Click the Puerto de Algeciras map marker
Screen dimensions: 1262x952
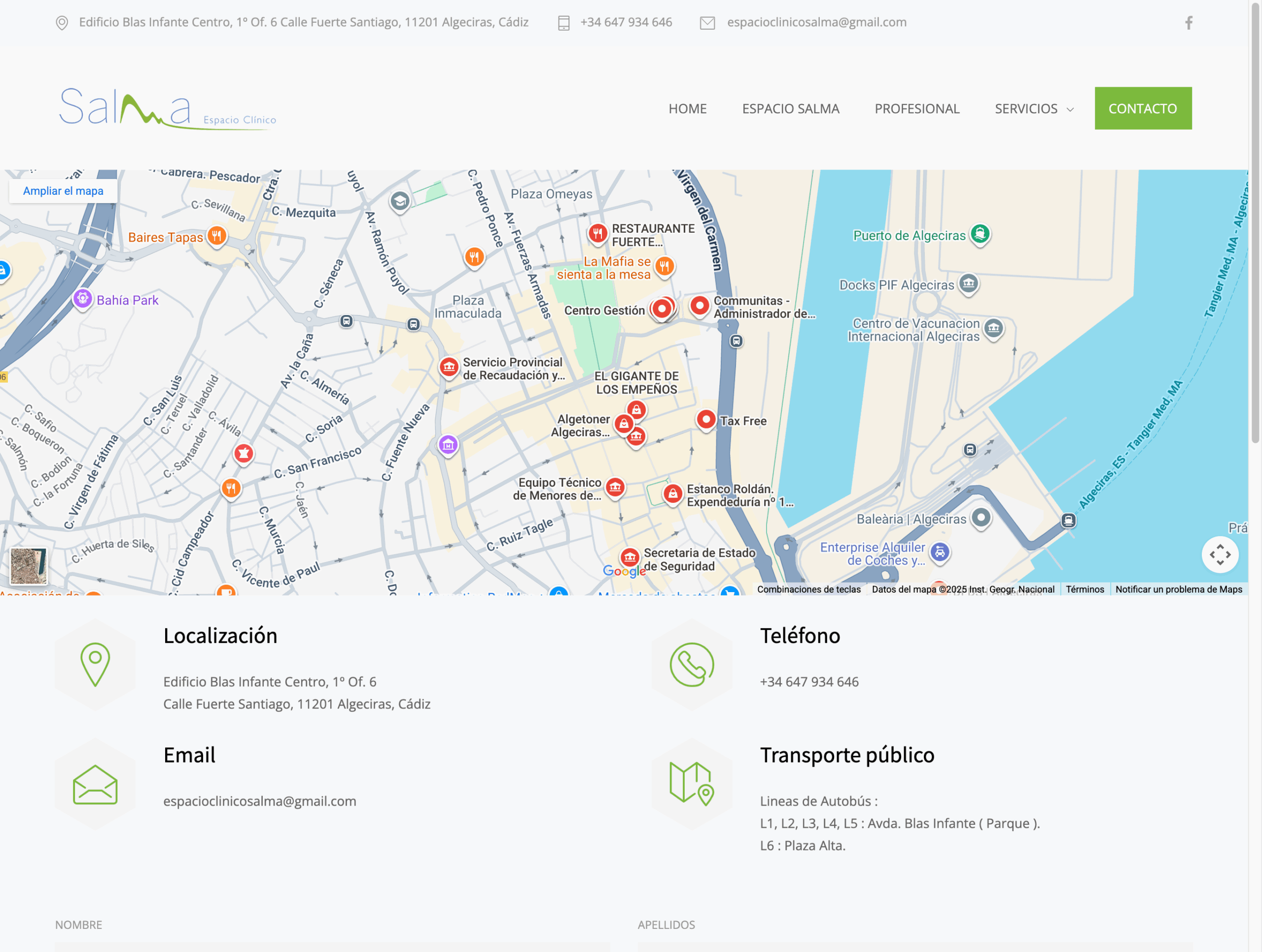click(980, 233)
